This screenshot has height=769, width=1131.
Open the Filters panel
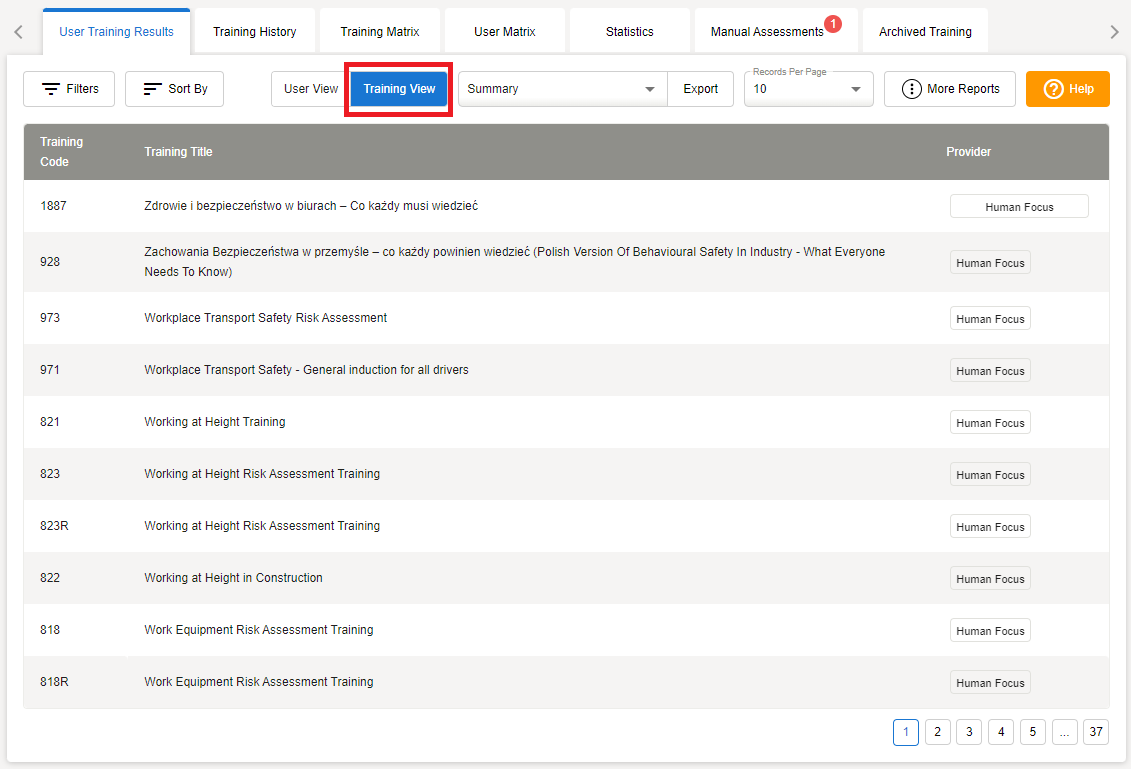(x=69, y=89)
